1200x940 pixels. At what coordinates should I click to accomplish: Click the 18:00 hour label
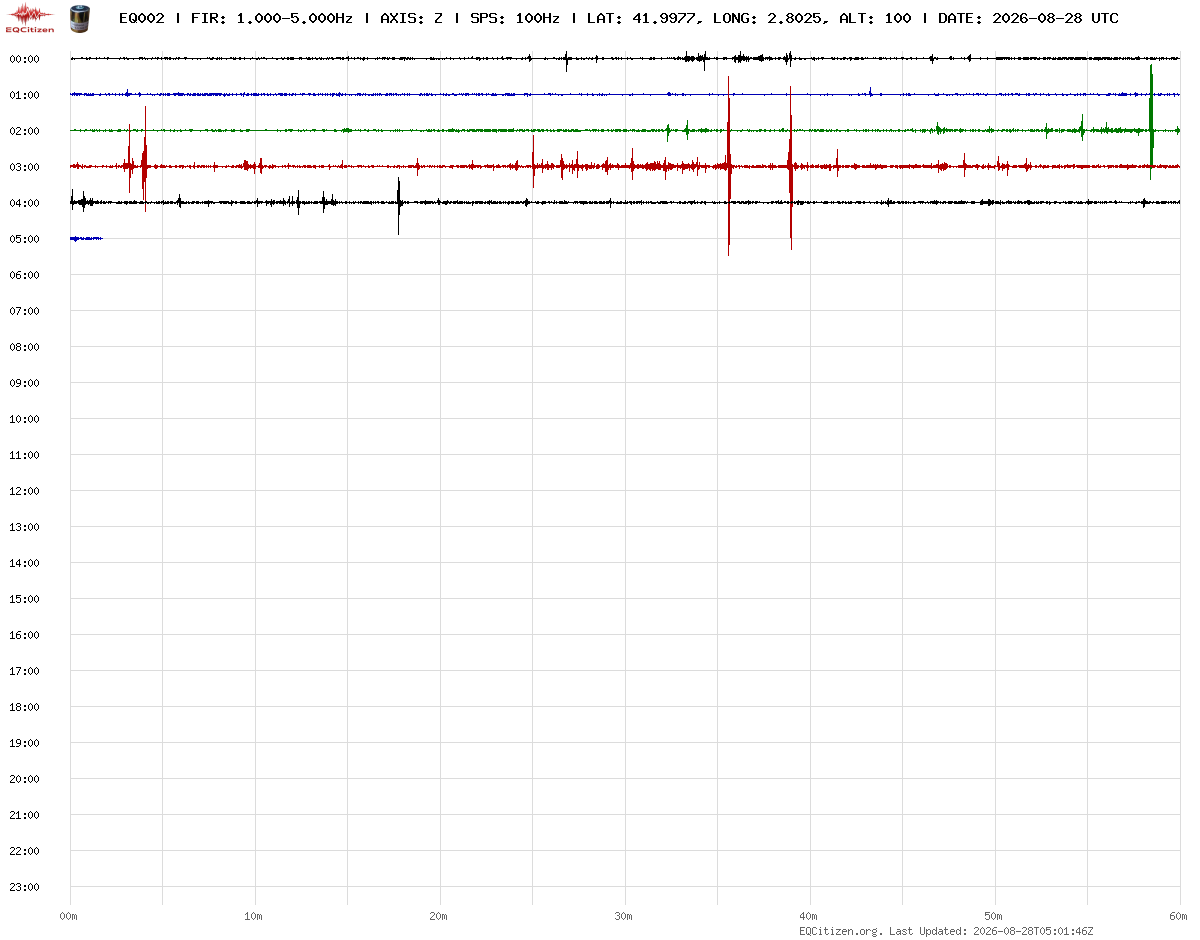click(x=24, y=707)
